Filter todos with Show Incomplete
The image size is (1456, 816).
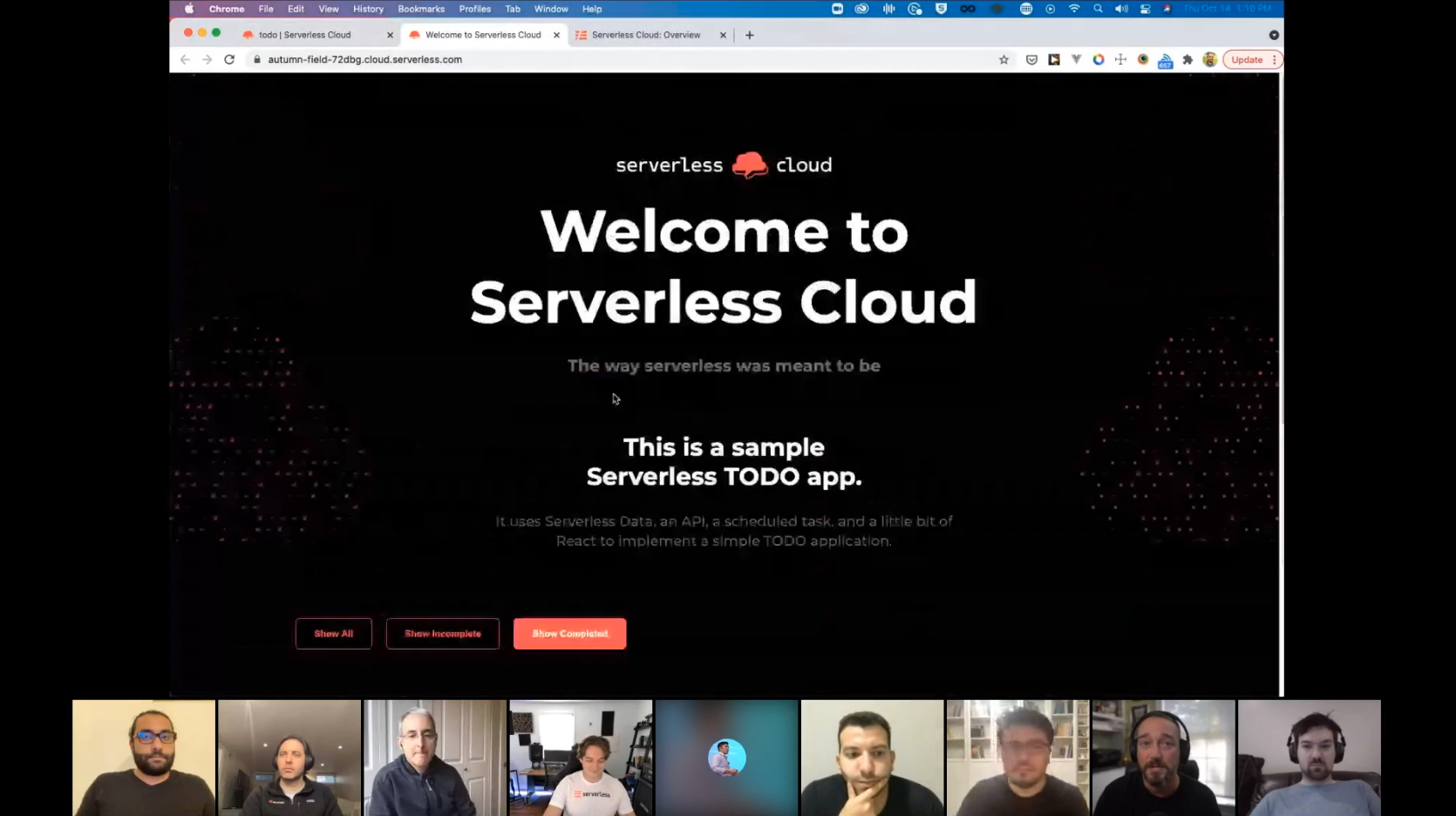tap(442, 634)
